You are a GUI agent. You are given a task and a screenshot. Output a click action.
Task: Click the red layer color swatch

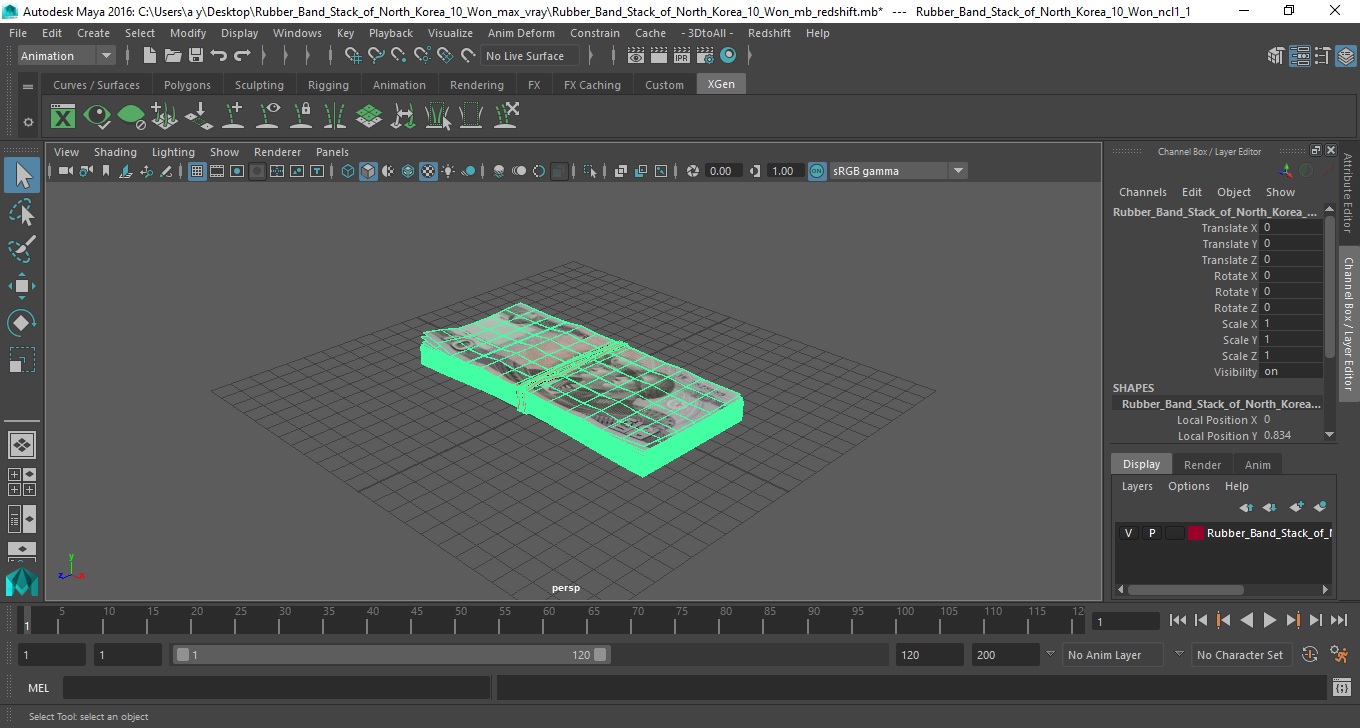click(x=1196, y=533)
